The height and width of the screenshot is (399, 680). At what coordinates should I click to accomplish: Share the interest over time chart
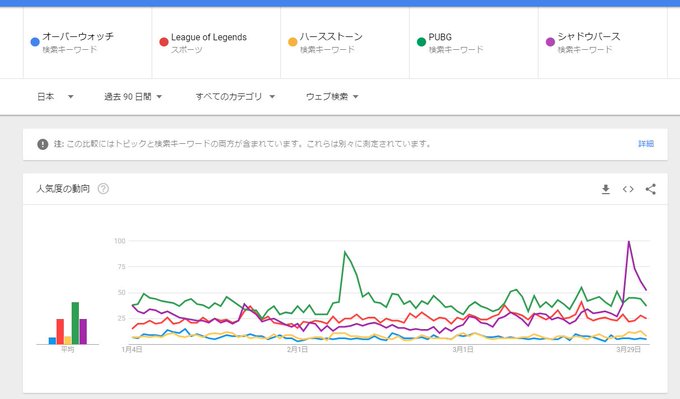[651, 189]
